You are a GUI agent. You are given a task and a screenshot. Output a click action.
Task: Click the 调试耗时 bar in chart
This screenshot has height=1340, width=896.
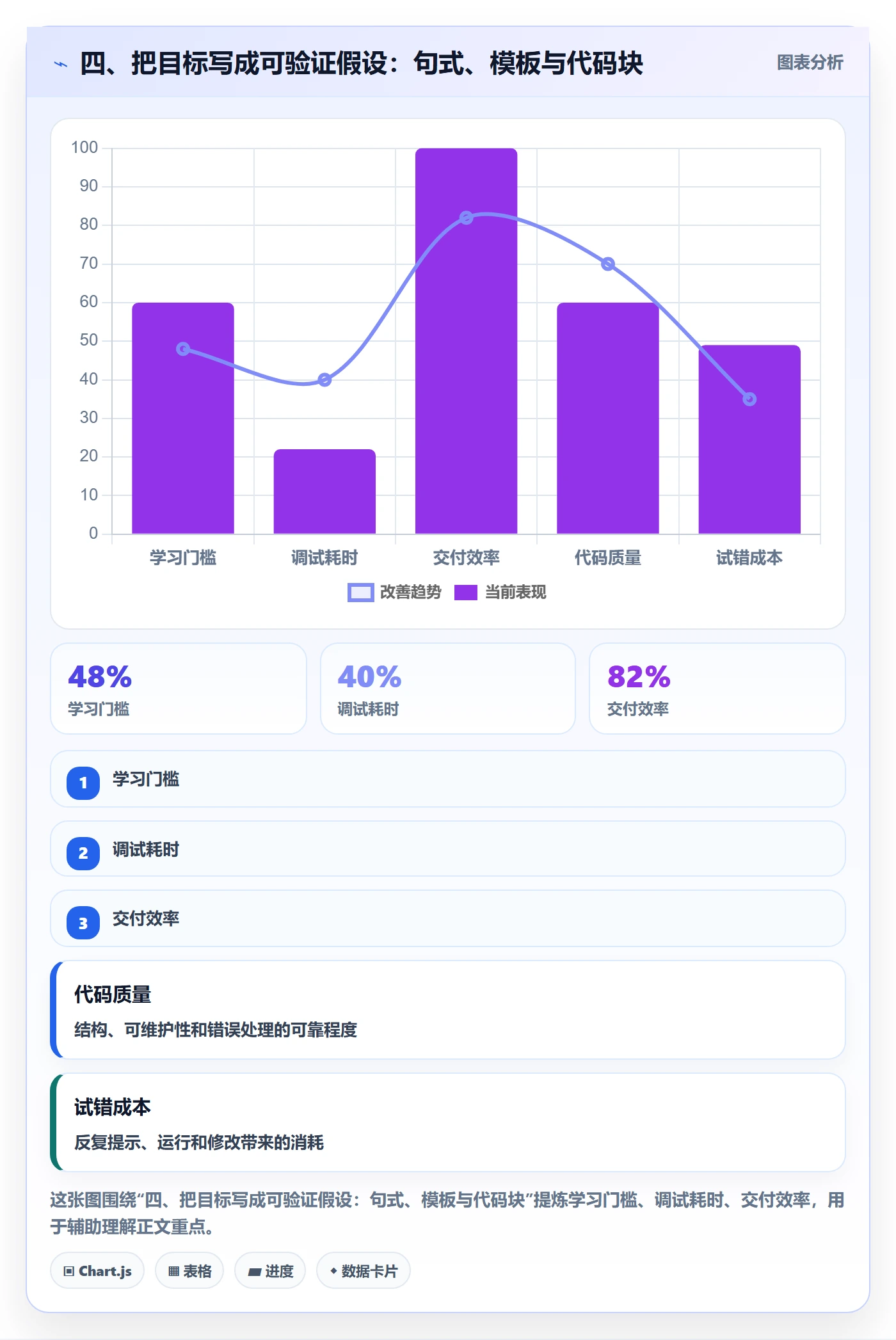pos(324,491)
